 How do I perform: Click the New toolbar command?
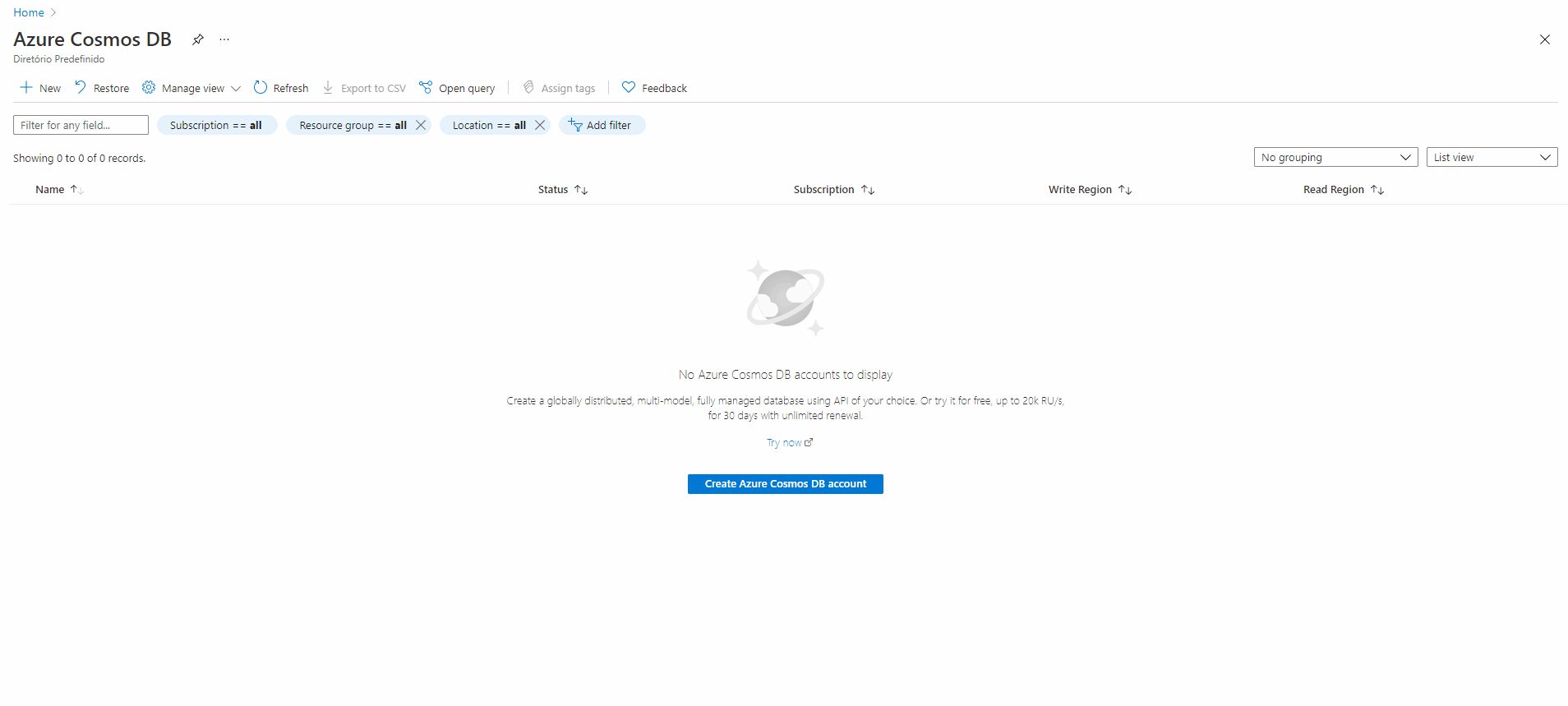[x=40, y=88]
